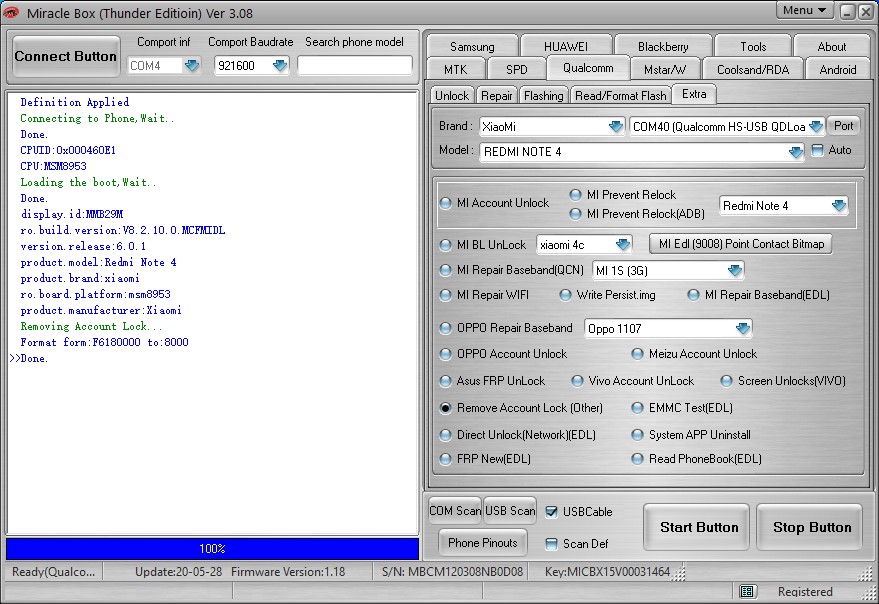Image resolution: width=879 pixels, height=604 pixels.
Task: Select OPPO Repair Baseband radio option
Action: tap(446, 328)
